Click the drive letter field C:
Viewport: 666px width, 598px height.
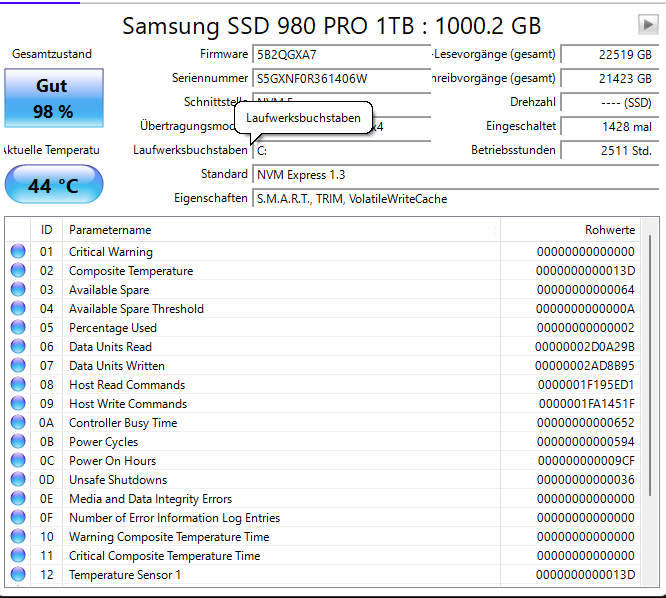pos(341,151)
